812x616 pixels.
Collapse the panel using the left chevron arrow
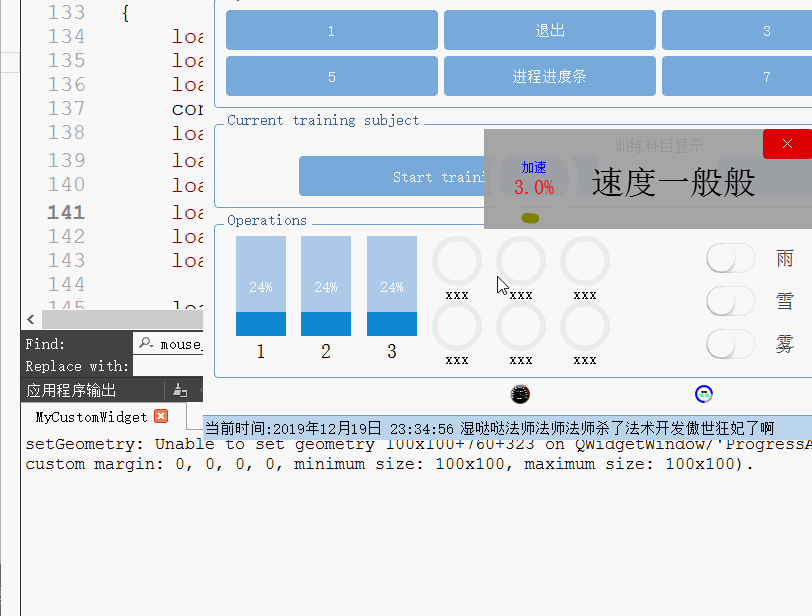(28, 319)
